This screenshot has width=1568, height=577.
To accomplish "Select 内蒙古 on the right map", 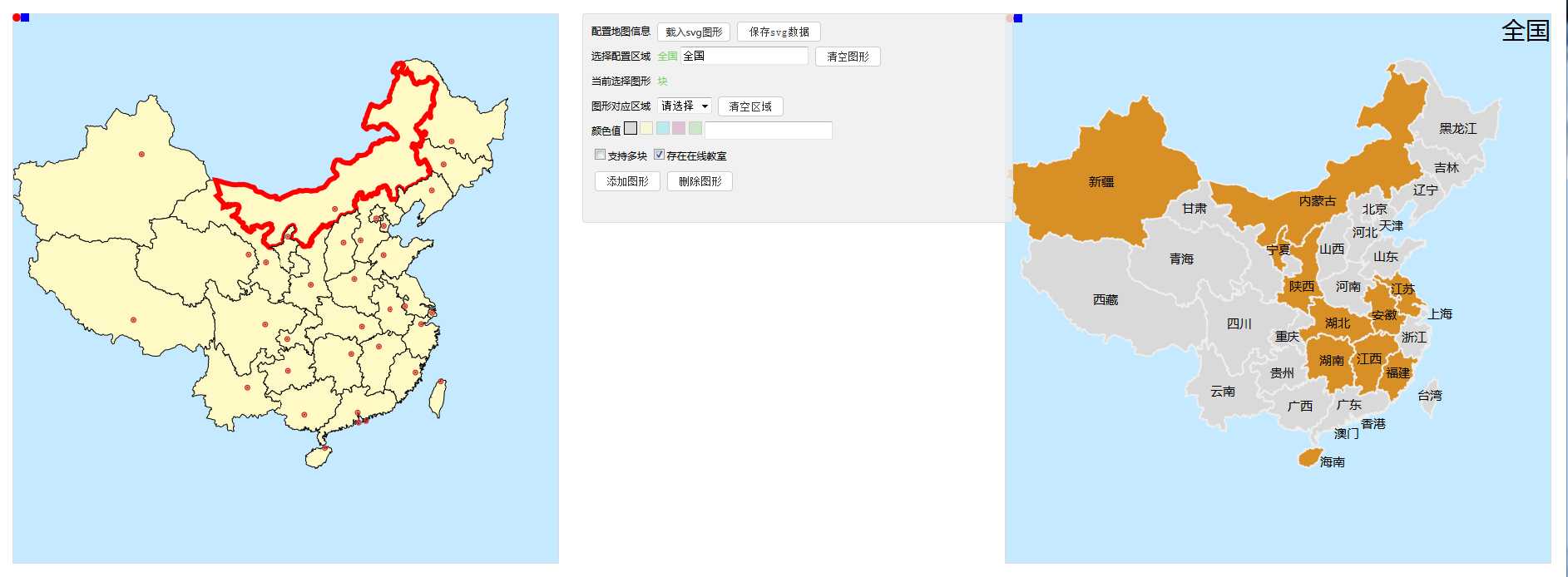I will pos(1318,200).
